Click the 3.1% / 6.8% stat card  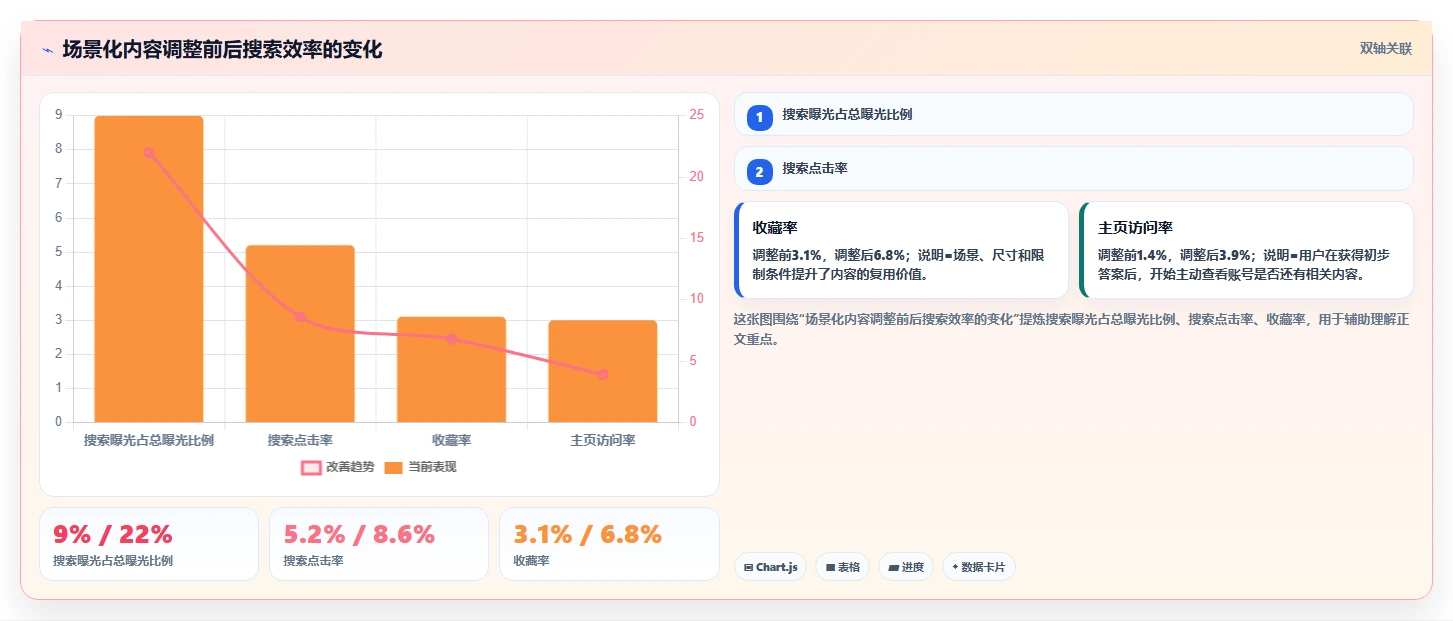(609, 544)
